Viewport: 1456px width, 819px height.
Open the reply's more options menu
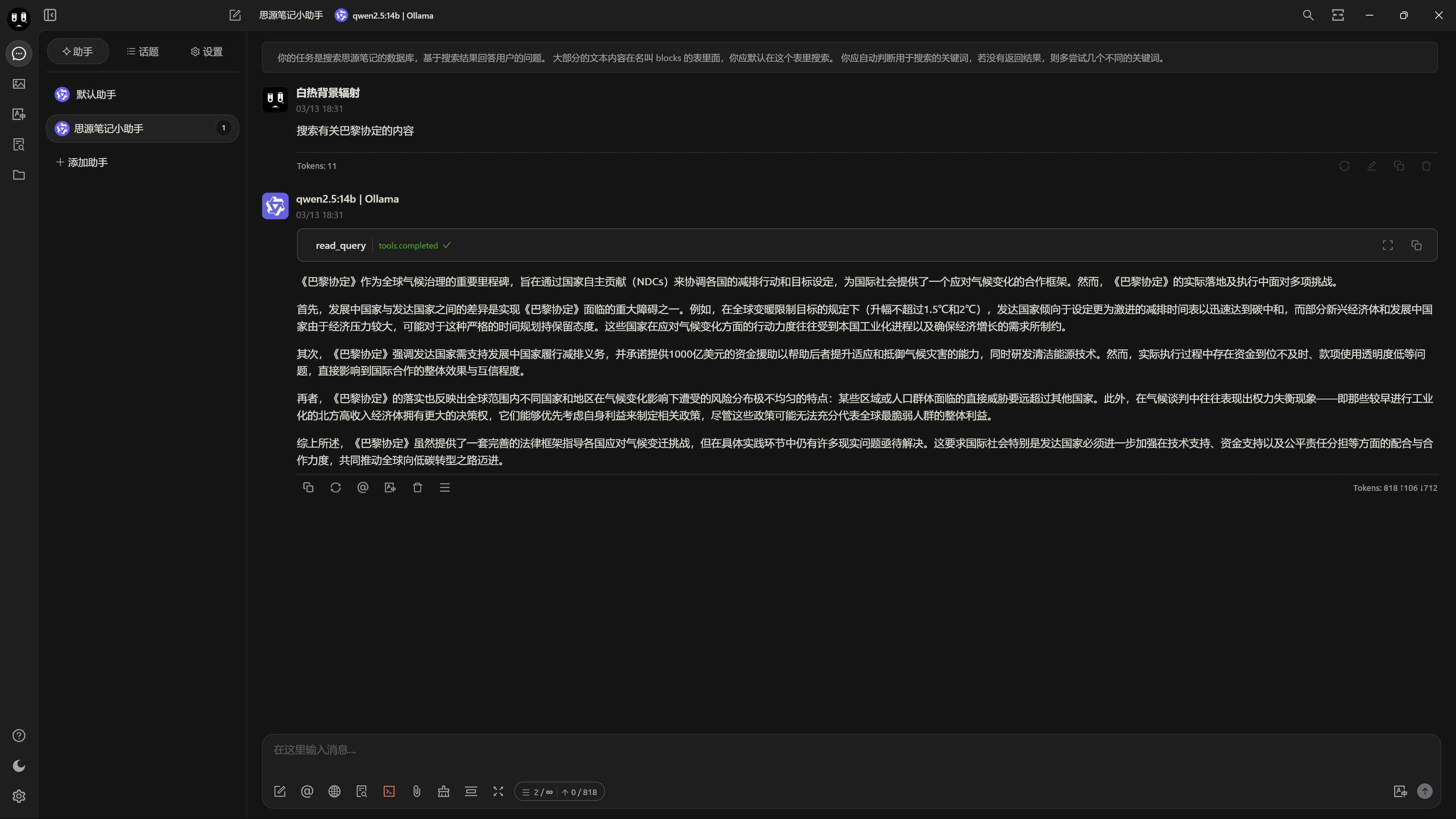[445, 487]
